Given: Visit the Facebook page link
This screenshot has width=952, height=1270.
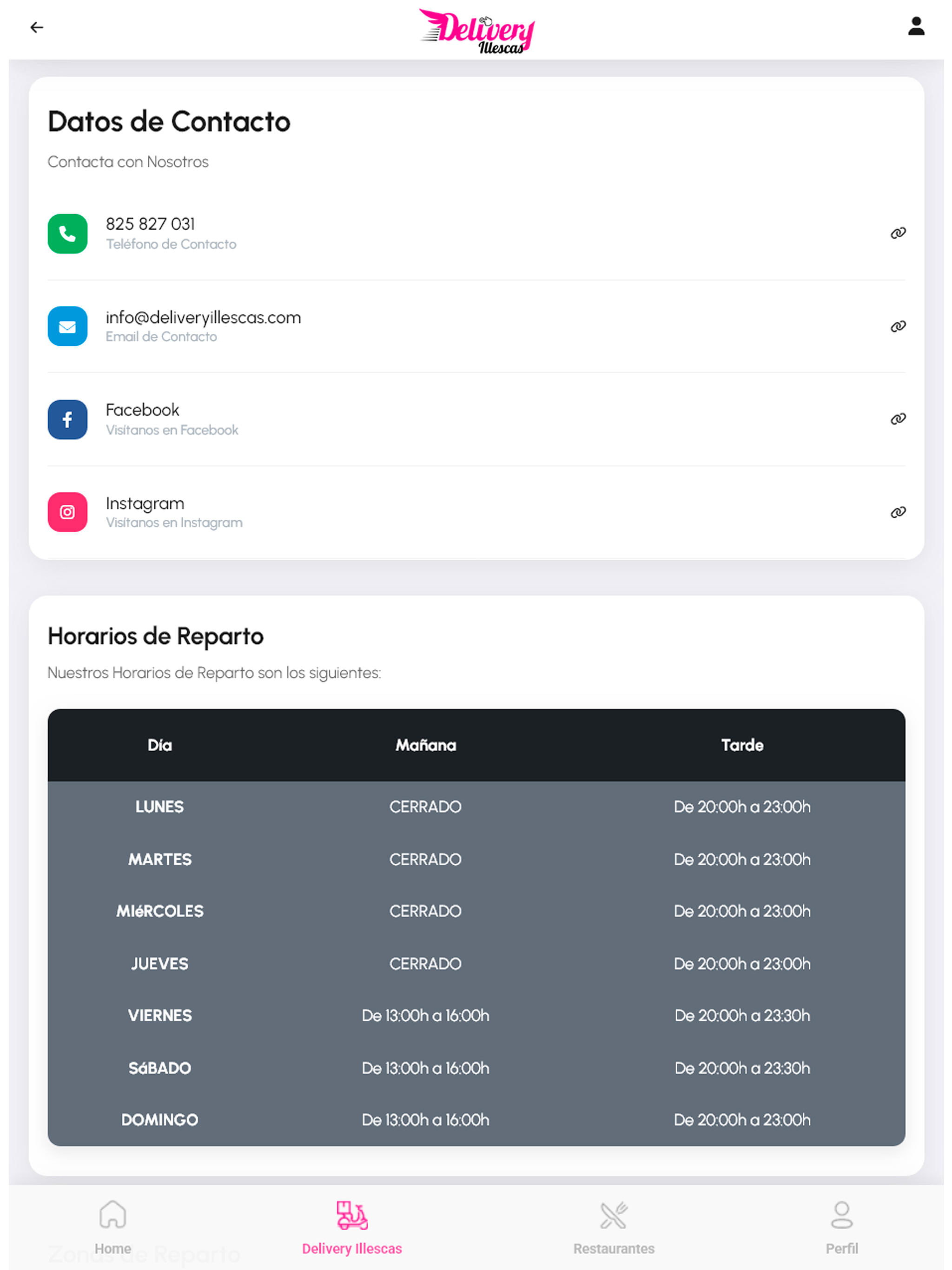Looking at the screenshot, I should (142, 410).
